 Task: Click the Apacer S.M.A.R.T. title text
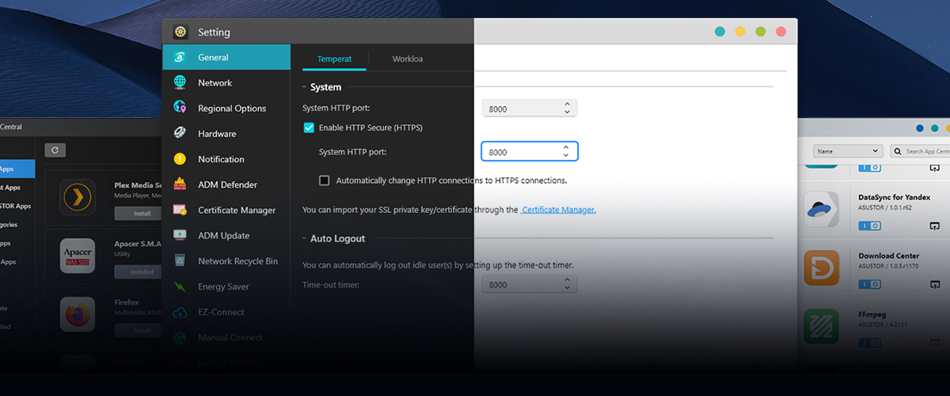[x=138, y=244]
